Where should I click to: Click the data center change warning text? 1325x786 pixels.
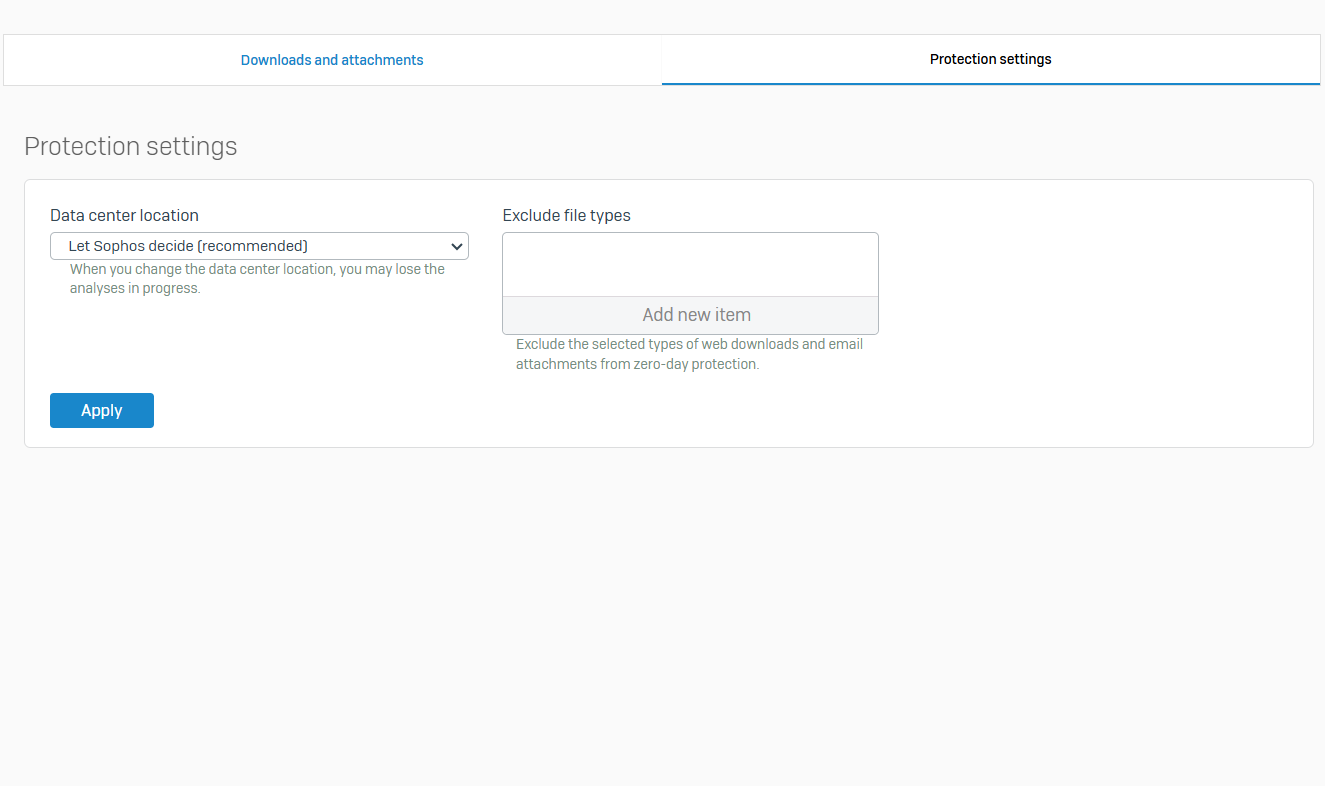pos(257,279)
